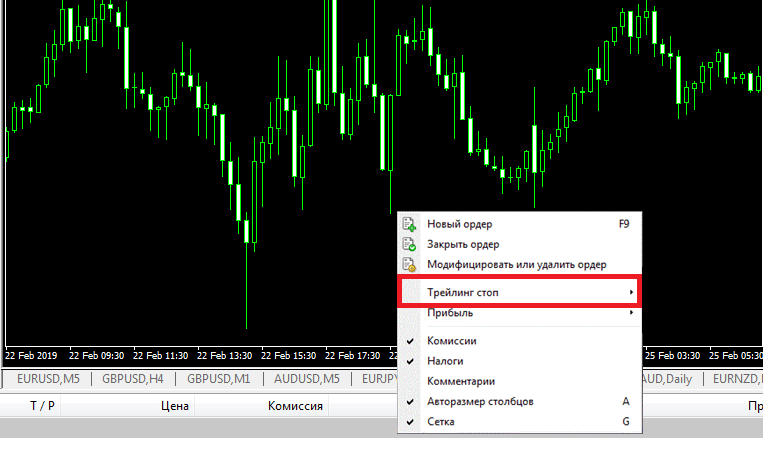The height and width of the screenshot is (476, 763).
Task: Select Модифицировать или удалить ордер entry
Action: (x=517, y=265)
